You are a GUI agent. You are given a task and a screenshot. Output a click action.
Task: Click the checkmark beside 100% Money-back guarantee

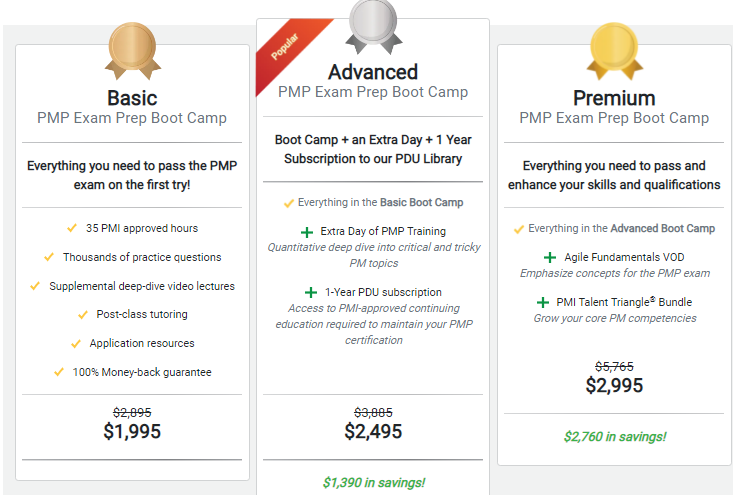[57, 372]
